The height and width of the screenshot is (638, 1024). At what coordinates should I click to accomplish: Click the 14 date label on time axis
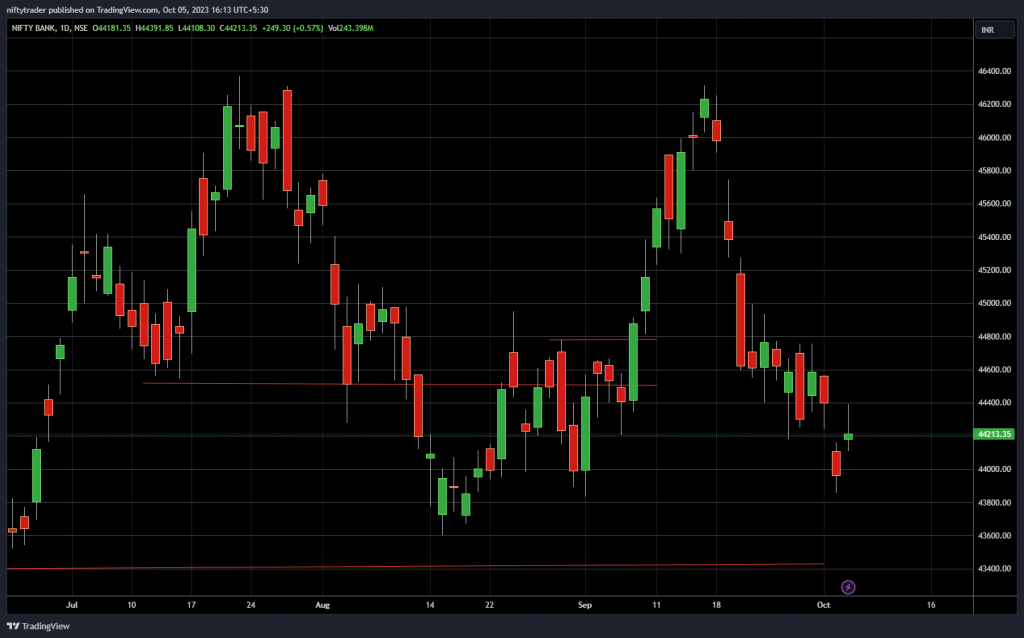point(430,605)
